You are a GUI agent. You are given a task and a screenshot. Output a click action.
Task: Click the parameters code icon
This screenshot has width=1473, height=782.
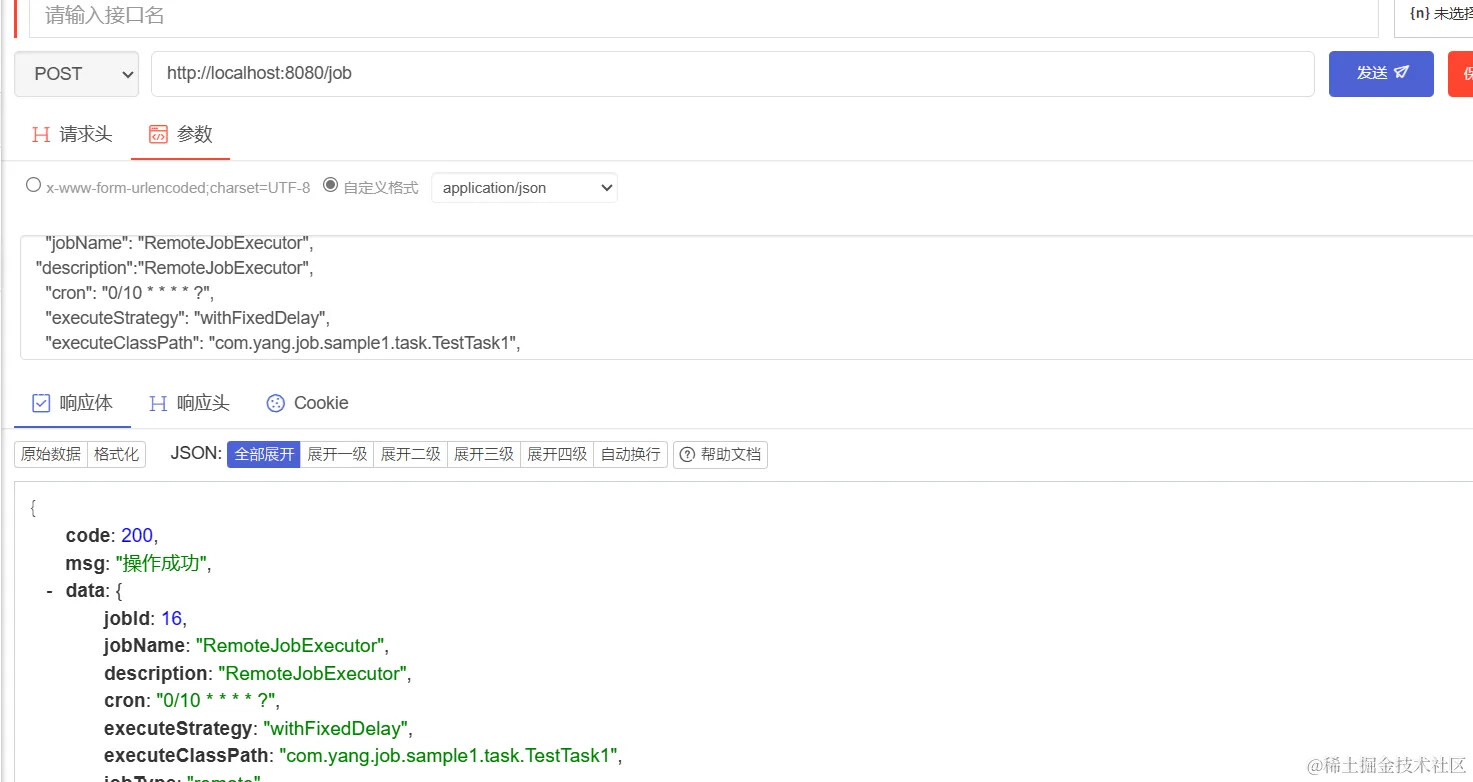point(158,134)
